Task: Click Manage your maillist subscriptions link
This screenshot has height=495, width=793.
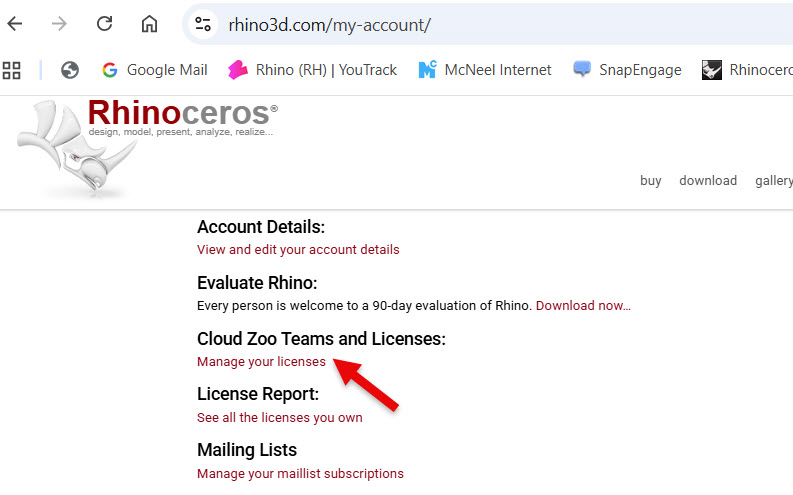Action: pos(300,474)
